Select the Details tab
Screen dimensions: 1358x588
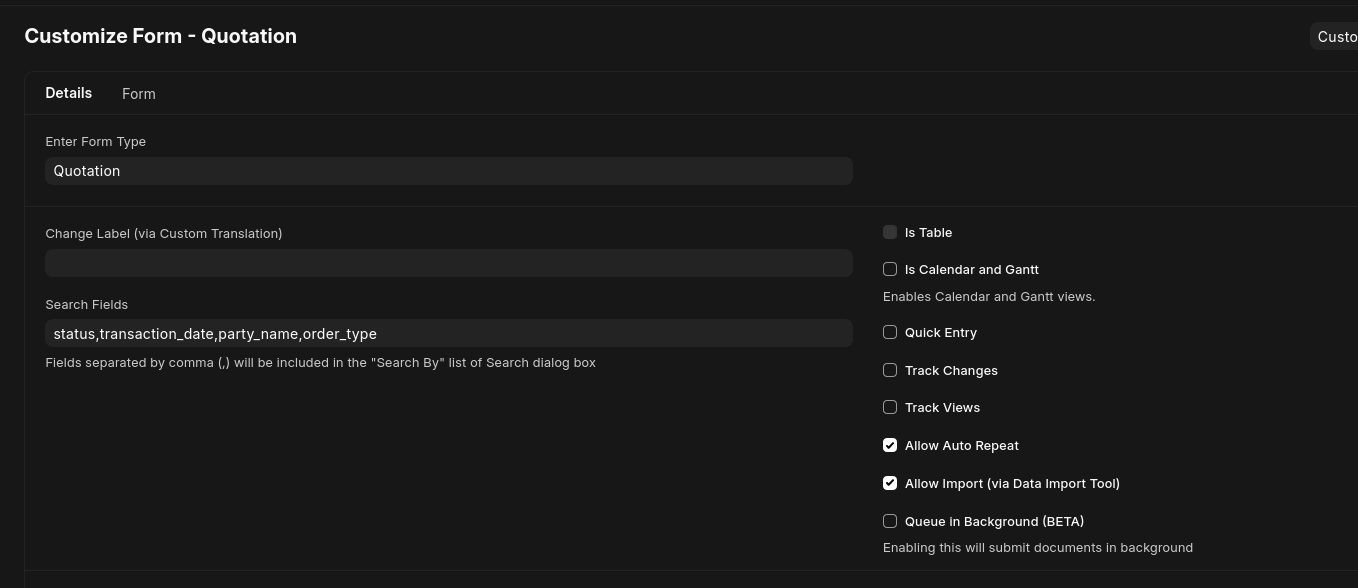(68, 93)
